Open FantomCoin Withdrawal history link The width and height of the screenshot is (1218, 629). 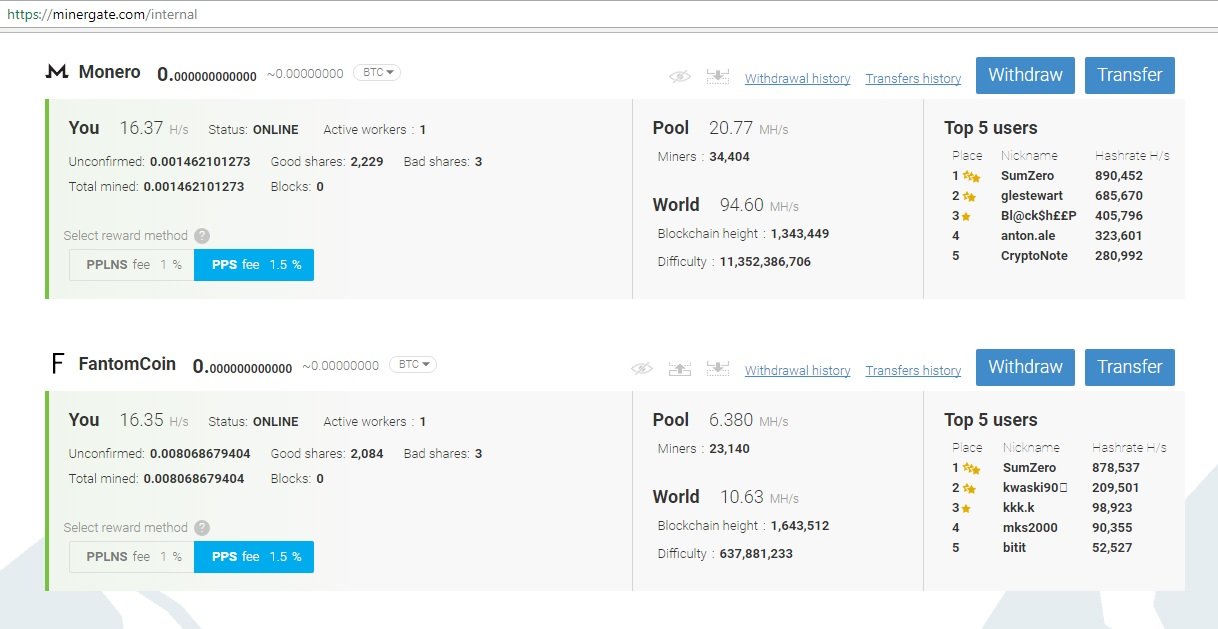click(x=798, y=370)
